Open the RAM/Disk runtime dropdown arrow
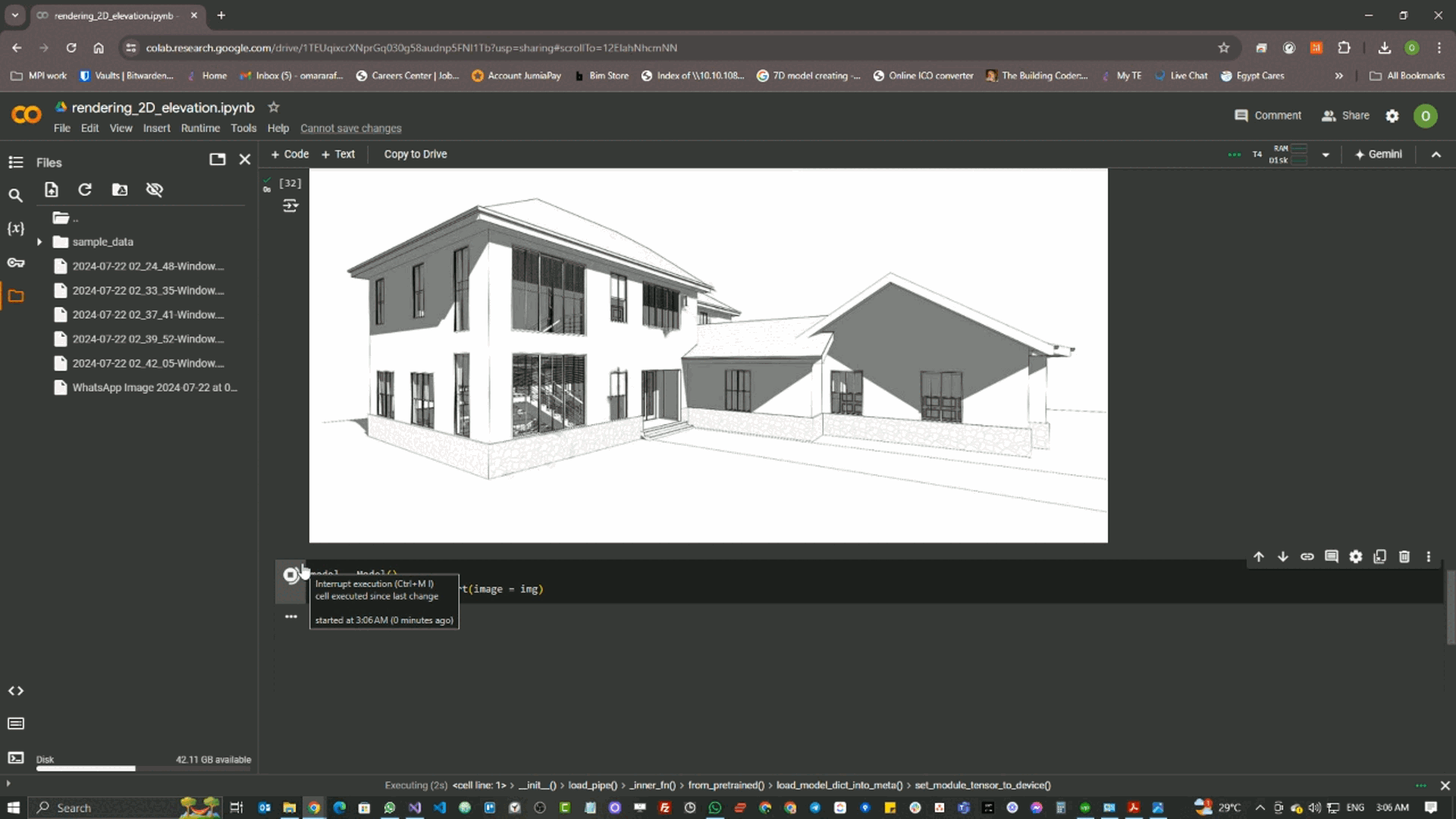Image resolution: width=1456 pixels, height=819 pixels. (x=1326, y=155)
